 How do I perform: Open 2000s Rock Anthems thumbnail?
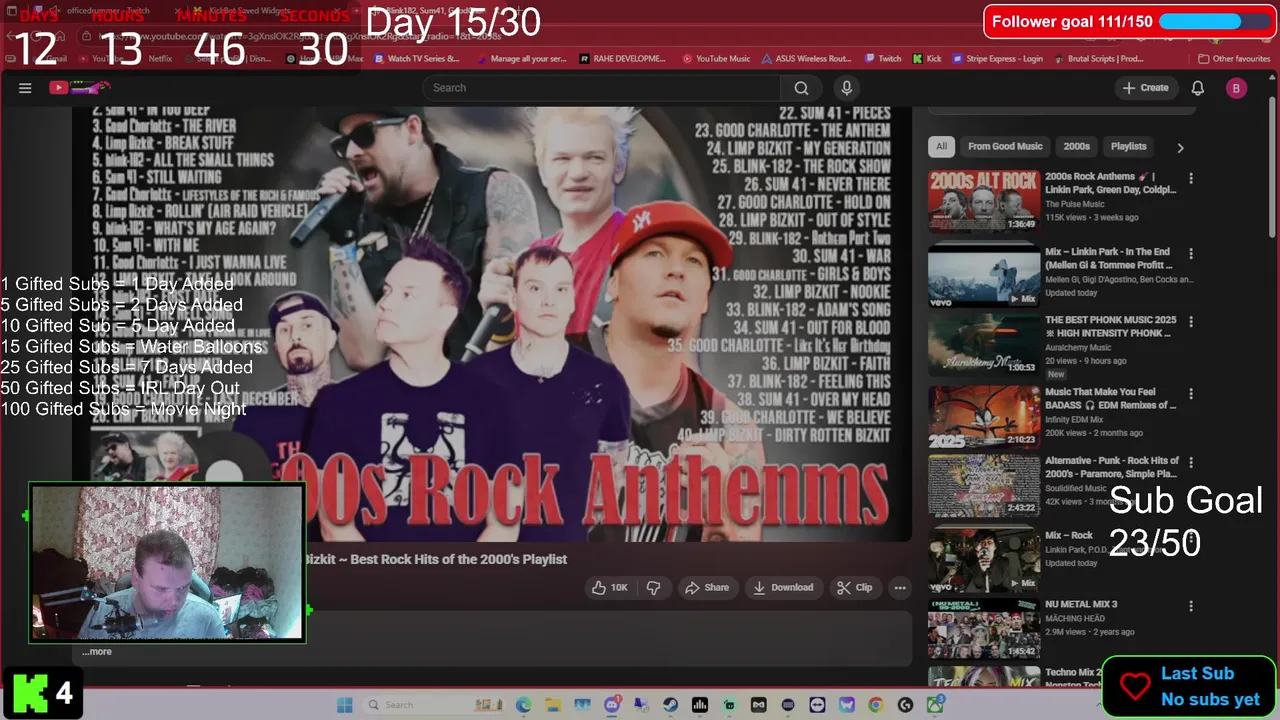pos(984,201)
